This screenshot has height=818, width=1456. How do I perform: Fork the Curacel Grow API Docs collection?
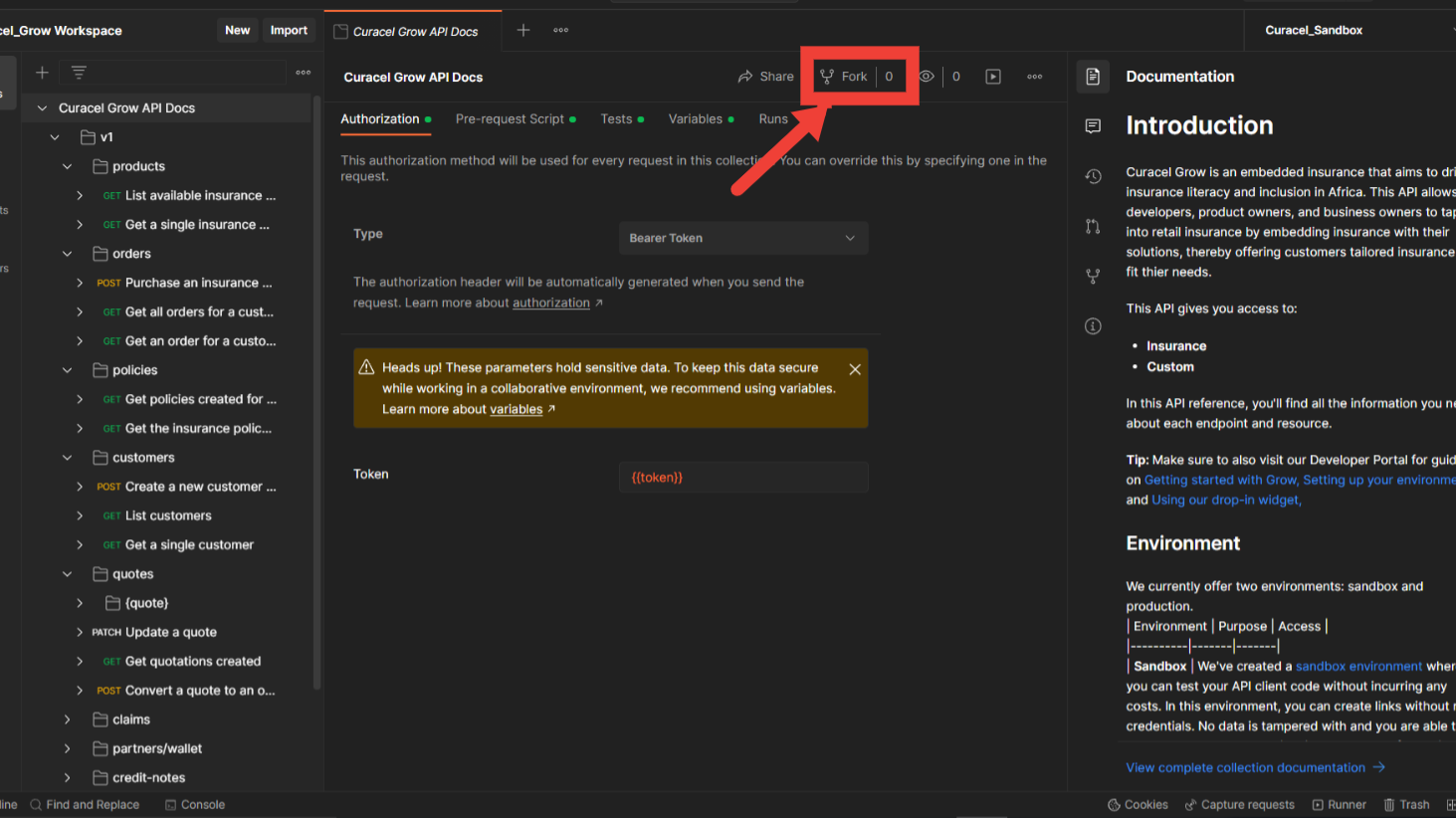click(x=844, y=77)
